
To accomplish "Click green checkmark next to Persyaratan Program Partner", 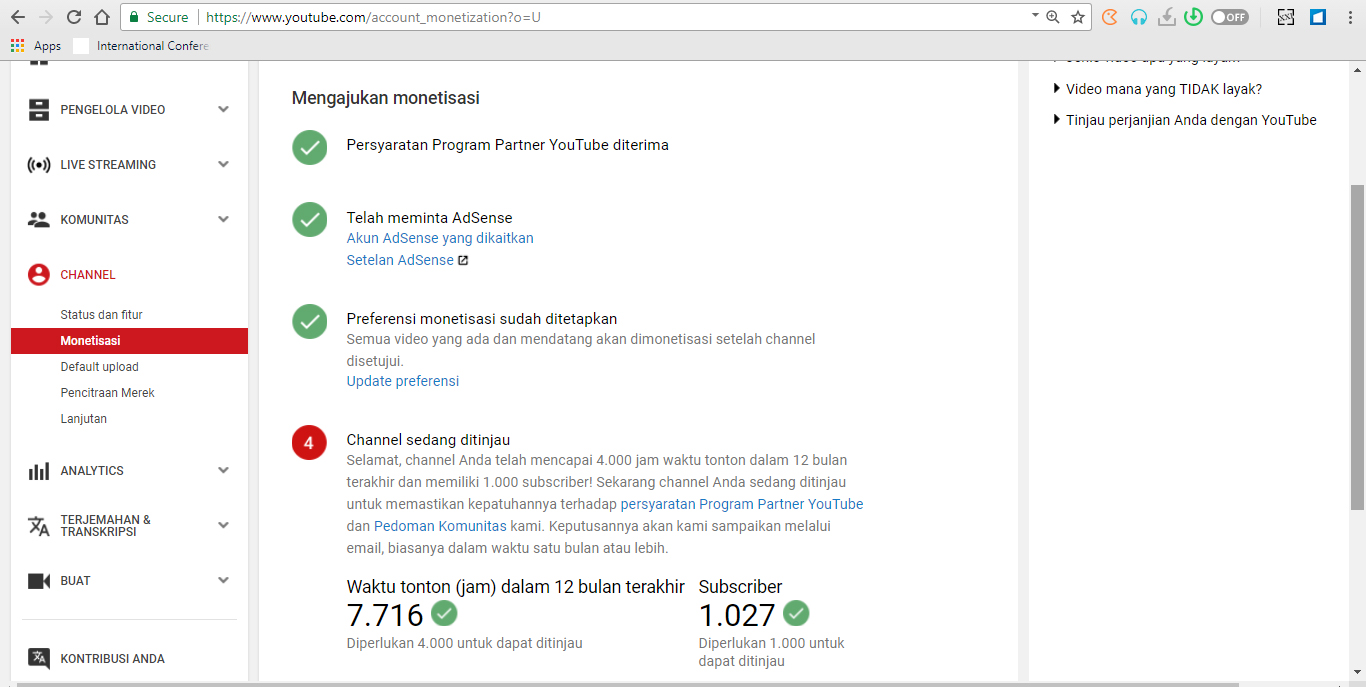I will point(310,147).
